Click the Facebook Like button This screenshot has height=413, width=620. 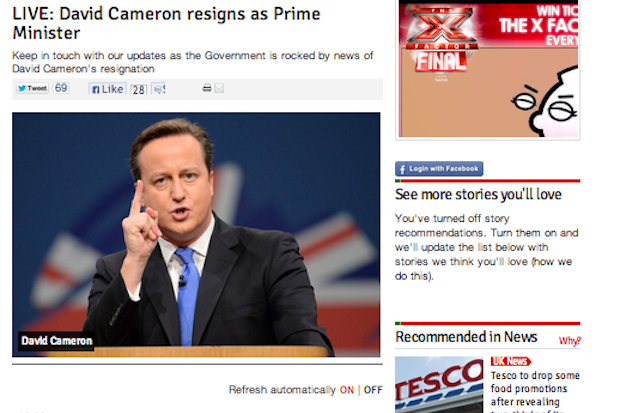(108, 89)
